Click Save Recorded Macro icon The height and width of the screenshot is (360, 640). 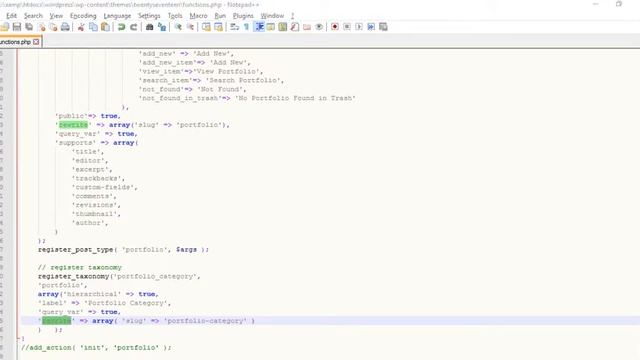pyautogui.click(x=383, y=27)
